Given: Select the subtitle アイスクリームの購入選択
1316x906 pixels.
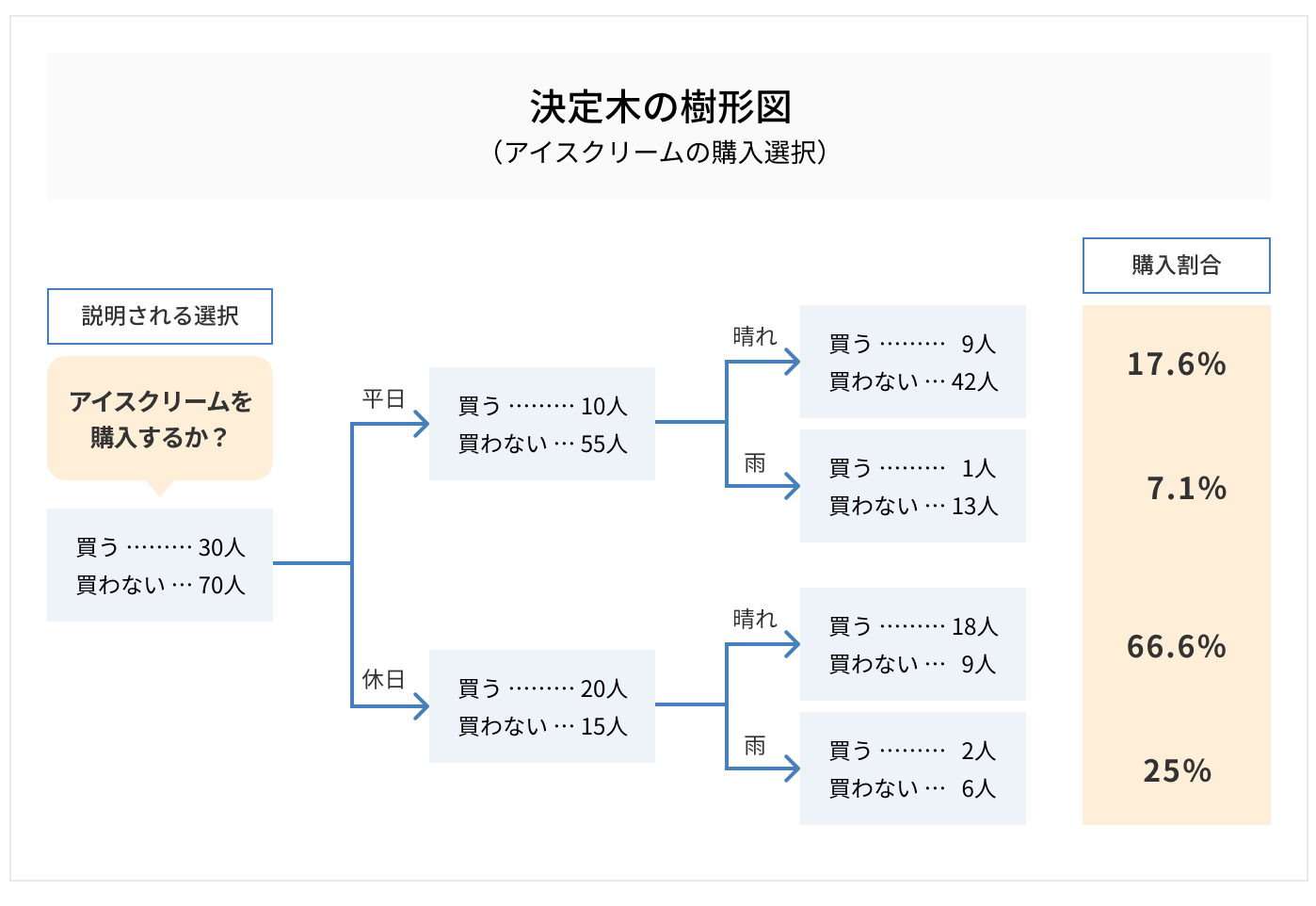Looking at the screenshot, I should (x=659, y=153).
